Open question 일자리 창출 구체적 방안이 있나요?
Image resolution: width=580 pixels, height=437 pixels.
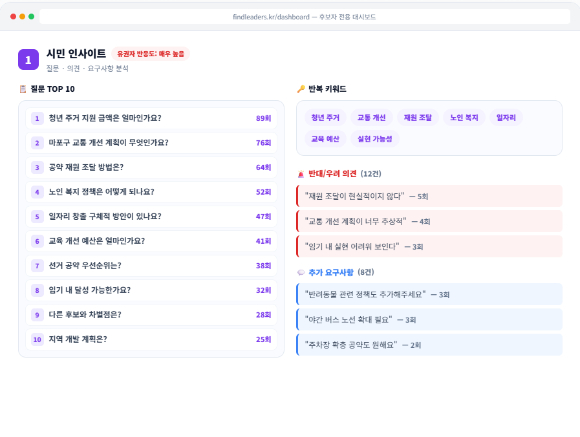(x=151, y=216)
